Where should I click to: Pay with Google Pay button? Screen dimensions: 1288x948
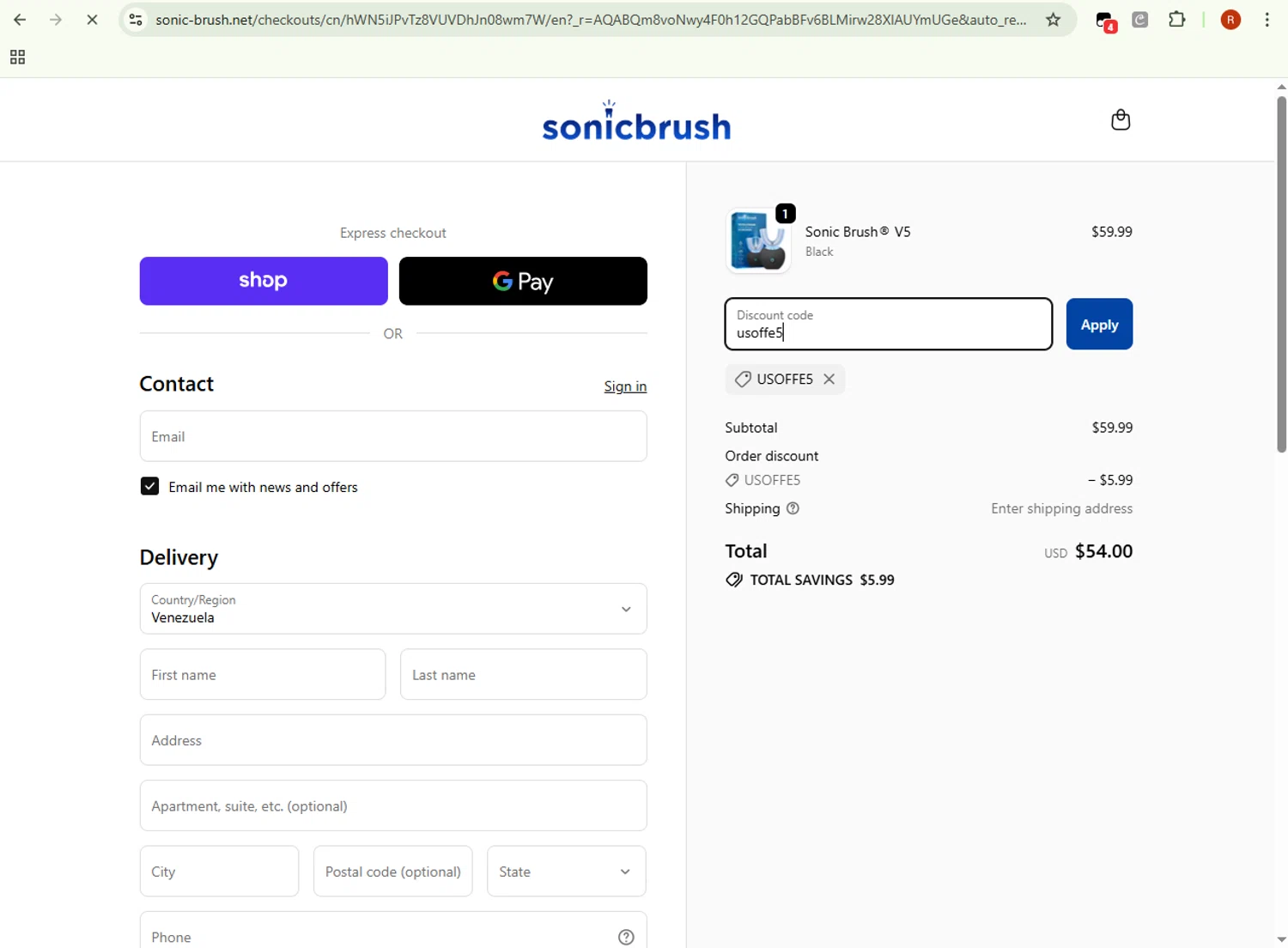click(523, 281)
